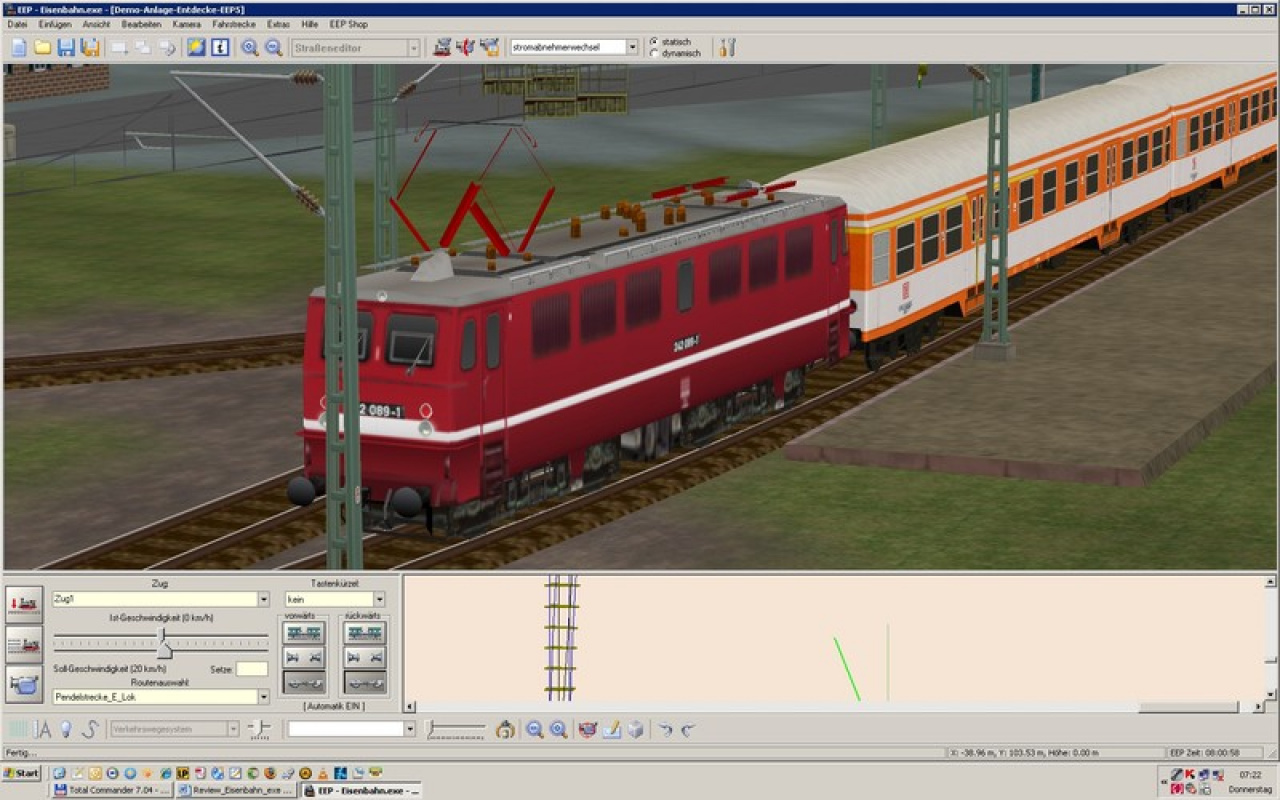Viewport: 1280px width, 800px height.
Task: Open the 'Zug1' train selection dropdown
Action: click(x=263, y=599)
